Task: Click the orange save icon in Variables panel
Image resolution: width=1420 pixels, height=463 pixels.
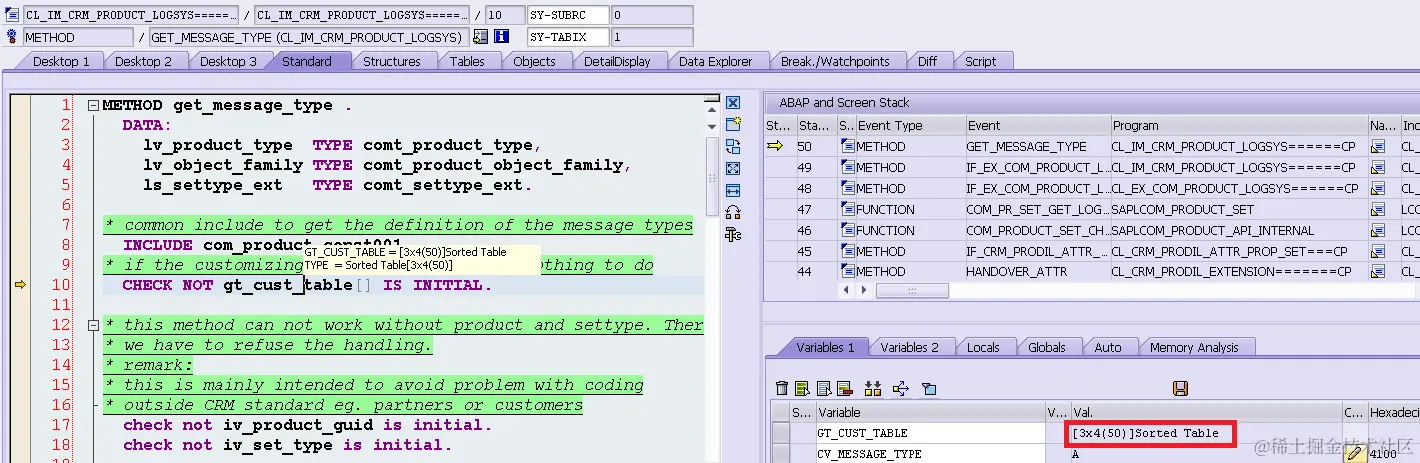Action: pos(1180,388)
